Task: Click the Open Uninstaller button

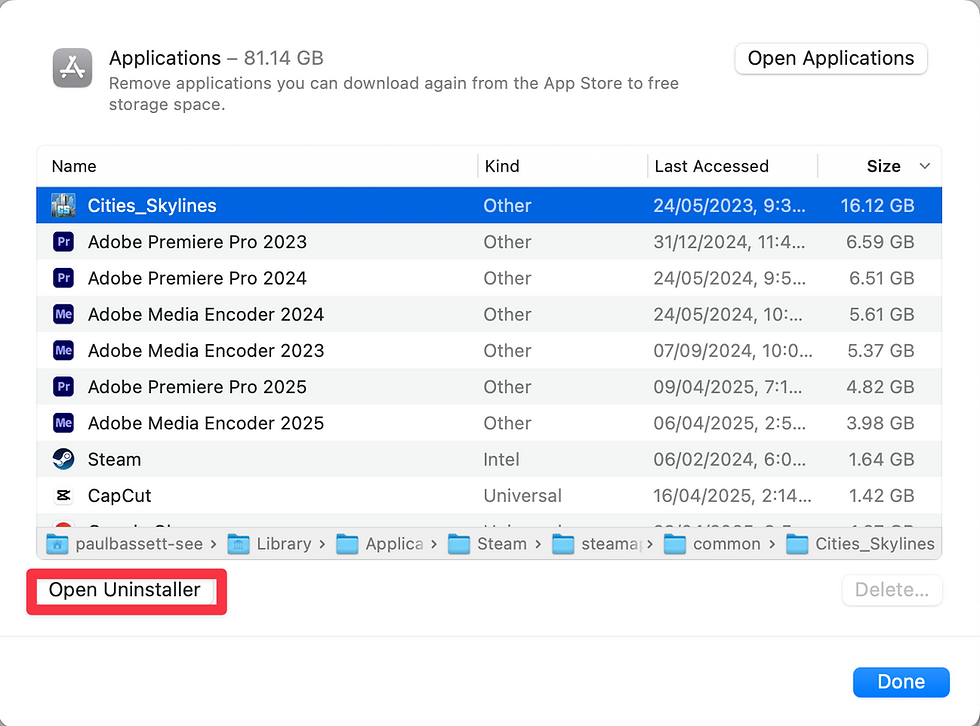Action: coord(125,590)
